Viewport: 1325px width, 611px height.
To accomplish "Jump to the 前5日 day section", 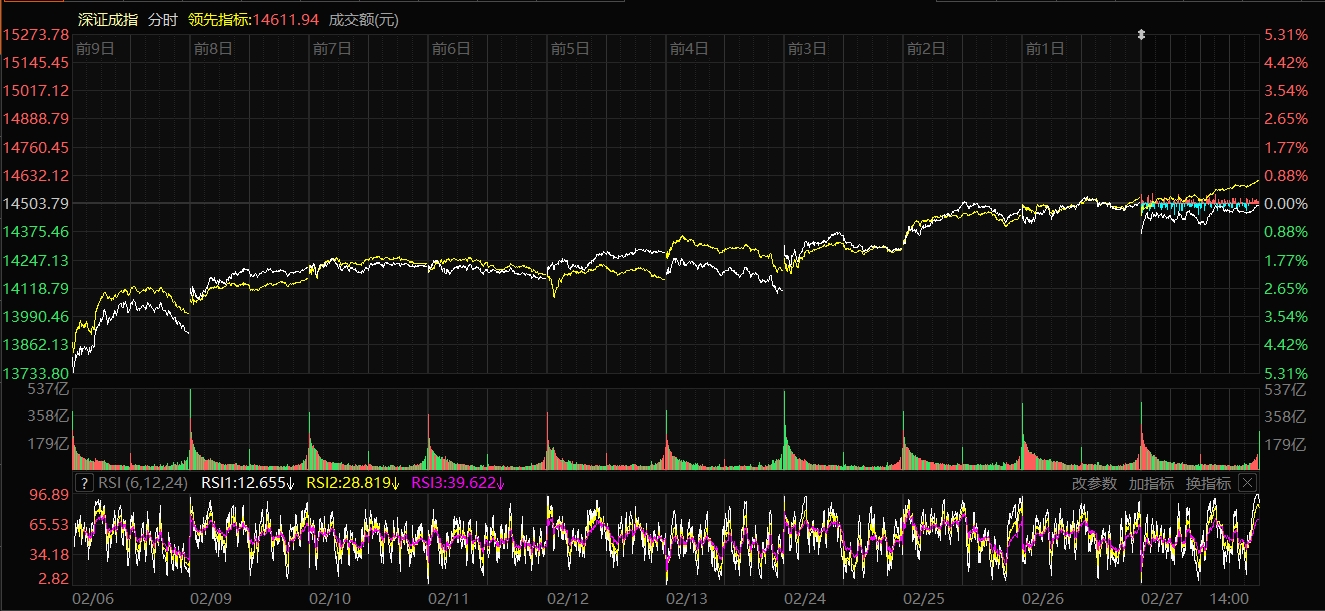I will (570, 48).
